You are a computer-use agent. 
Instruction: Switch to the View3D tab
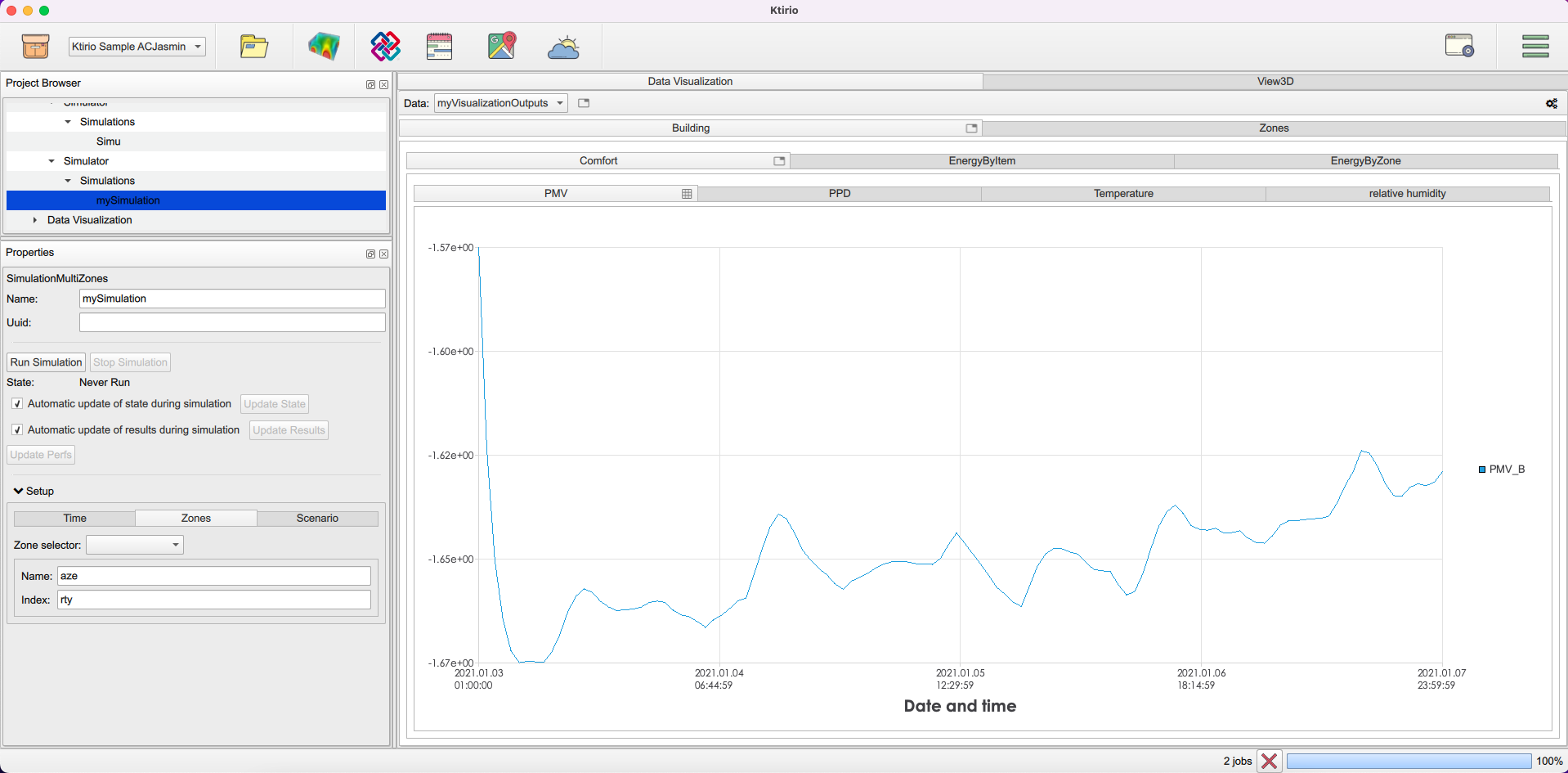tap(1275, 82)
